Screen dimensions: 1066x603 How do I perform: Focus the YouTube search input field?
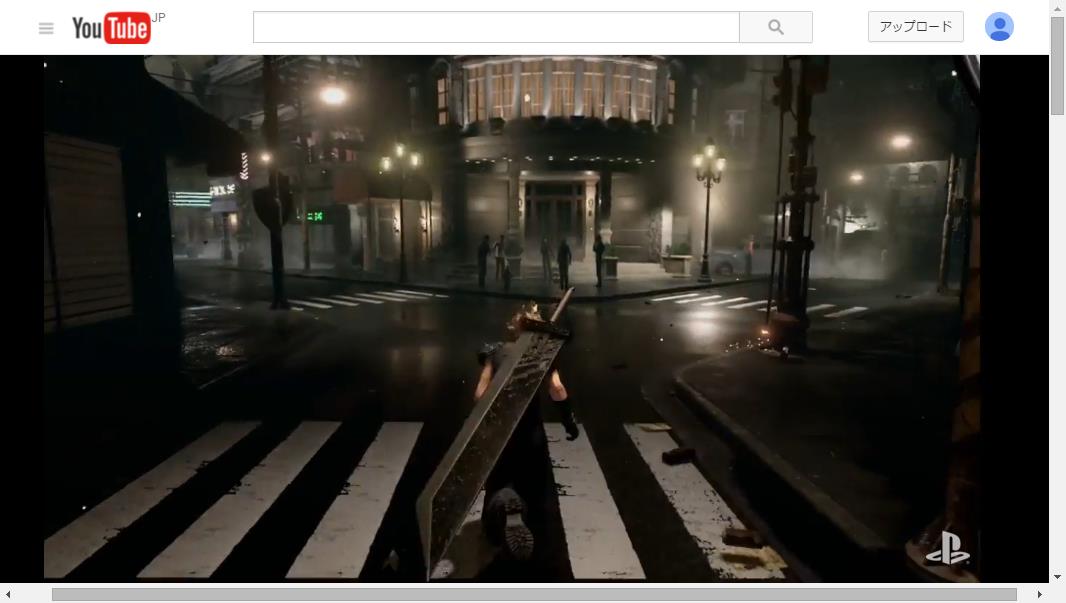[x=496, y=27]
